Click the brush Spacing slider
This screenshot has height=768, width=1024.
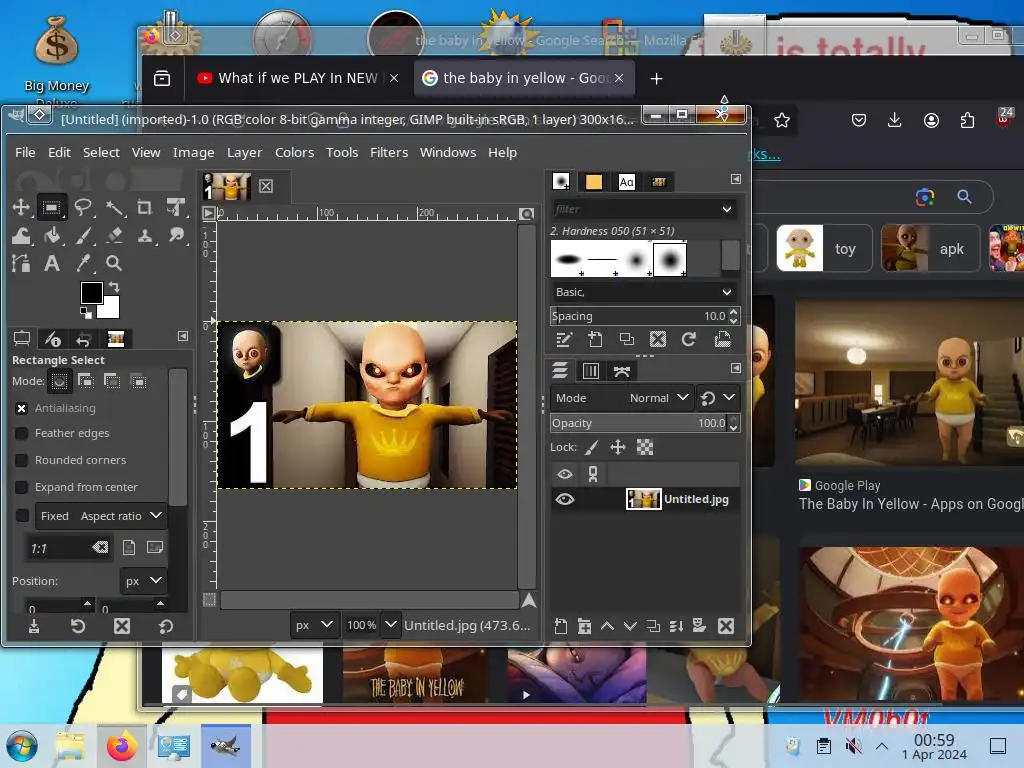point(640,316)
